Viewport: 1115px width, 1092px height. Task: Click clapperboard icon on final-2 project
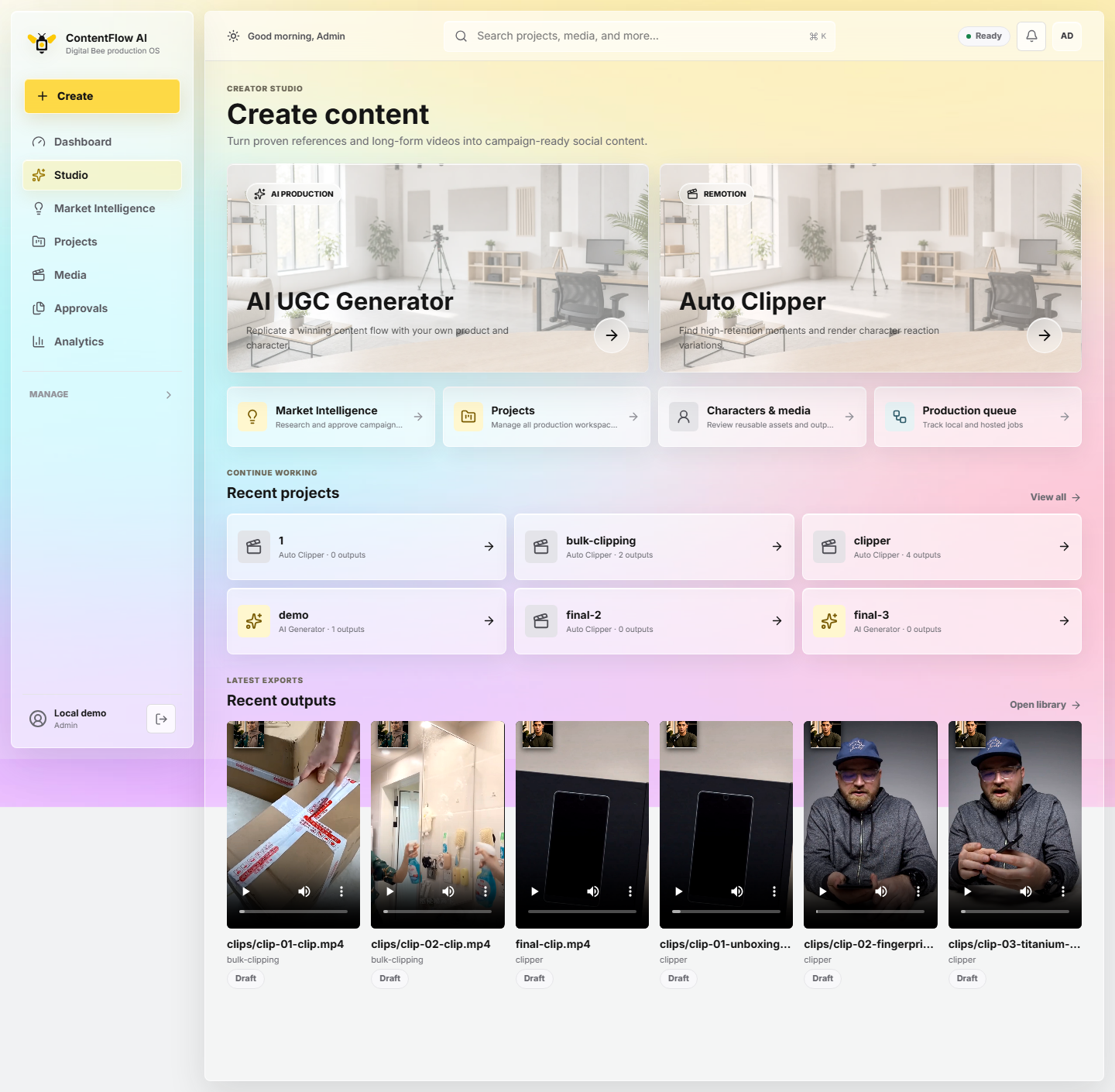[541, 621]
